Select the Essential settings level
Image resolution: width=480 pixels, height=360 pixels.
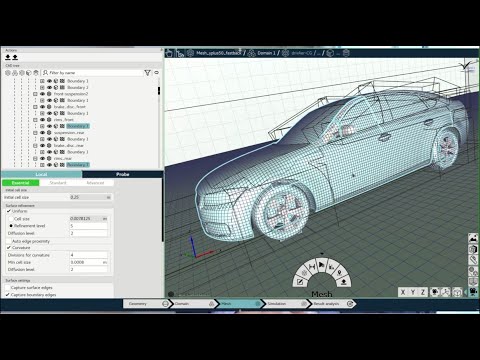pos(21,183)
